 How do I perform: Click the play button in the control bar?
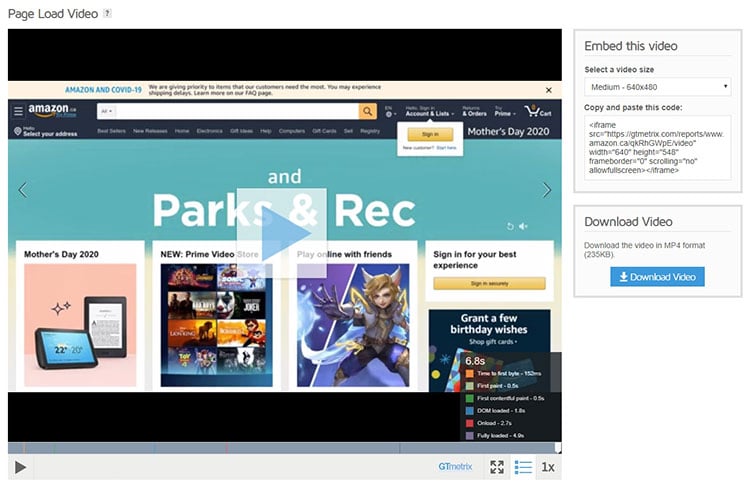[20, 467]
